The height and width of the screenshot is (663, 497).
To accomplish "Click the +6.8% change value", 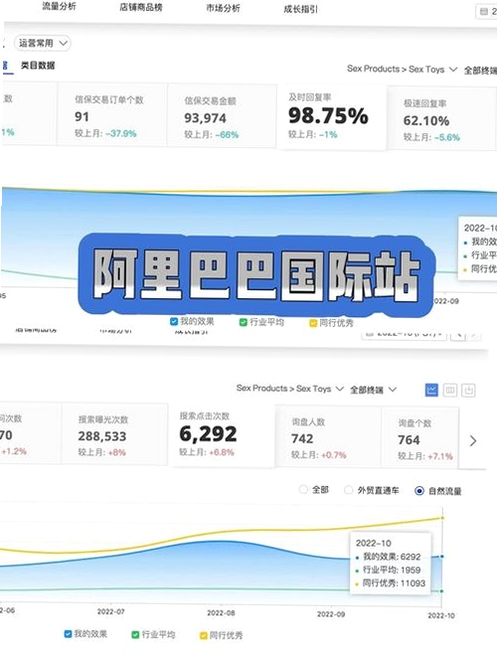I will coord(221,452).
